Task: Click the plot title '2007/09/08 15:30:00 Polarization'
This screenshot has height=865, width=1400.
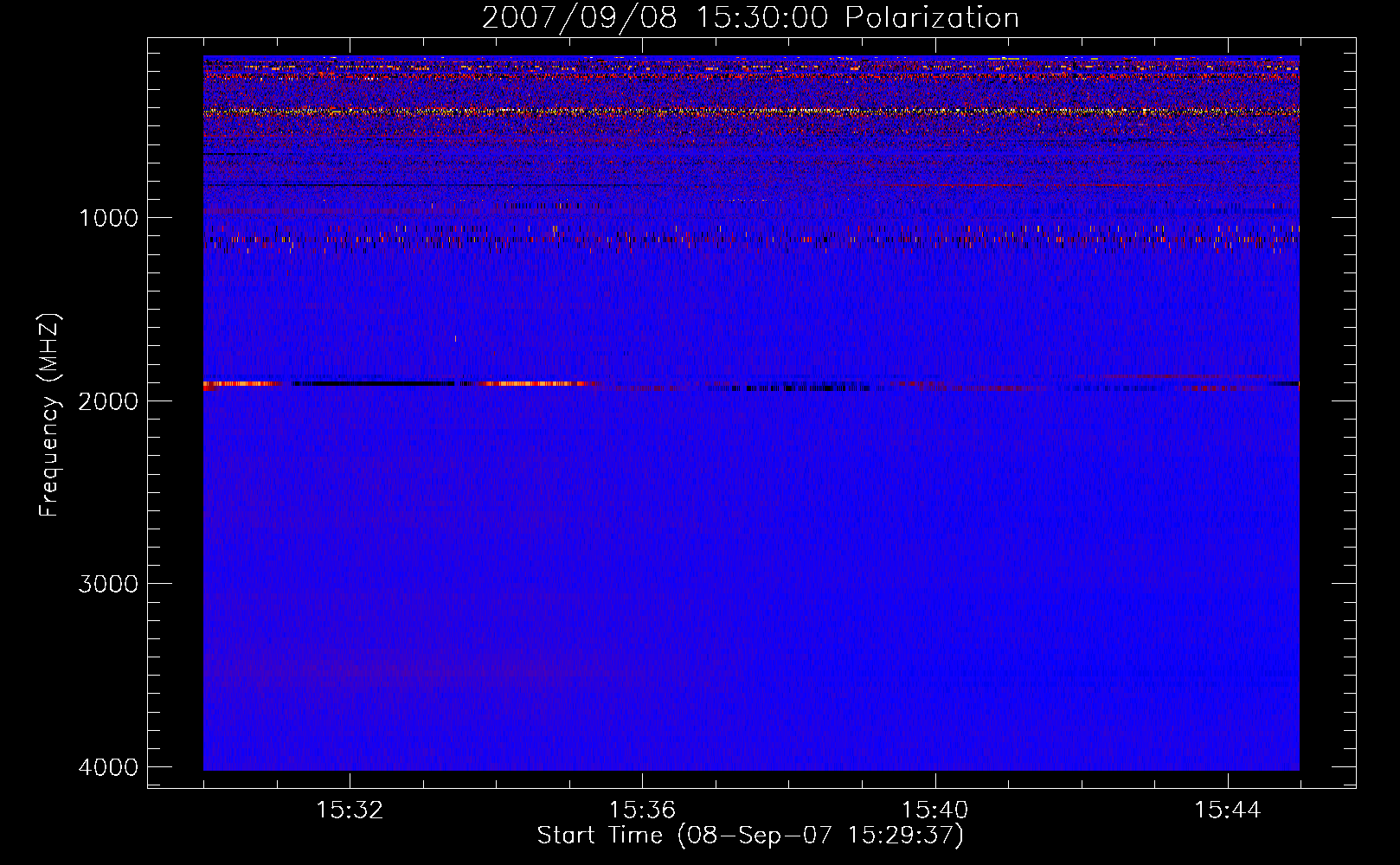Action: (750, 18)
